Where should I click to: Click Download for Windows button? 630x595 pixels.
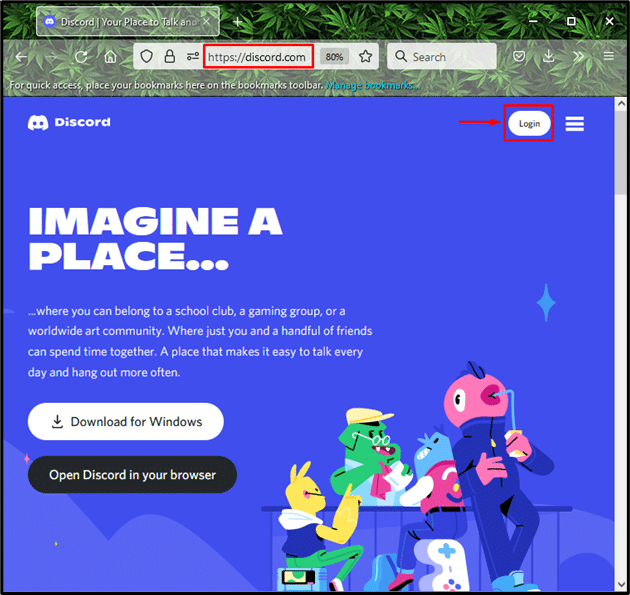point(126,421)
